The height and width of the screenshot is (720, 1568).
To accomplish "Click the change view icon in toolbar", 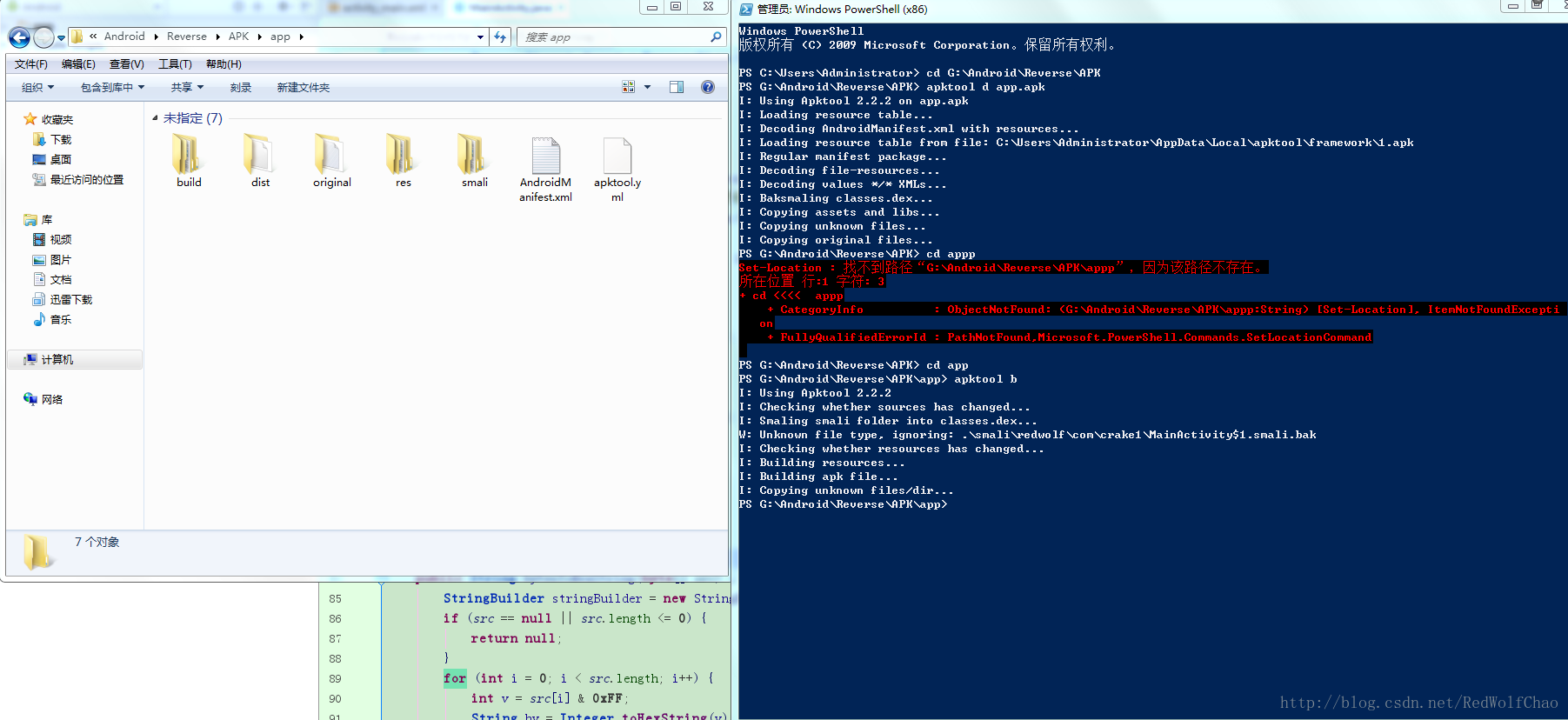I will click(x=629, y=87).
